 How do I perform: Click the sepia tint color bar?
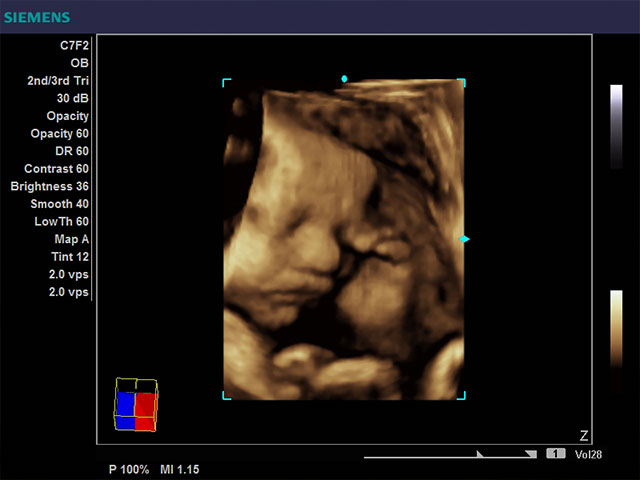(x=616, y=329)
